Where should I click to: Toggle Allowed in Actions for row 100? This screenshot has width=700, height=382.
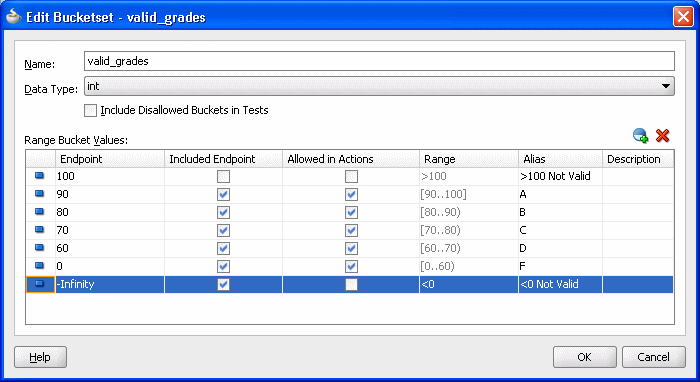point(351,177)
